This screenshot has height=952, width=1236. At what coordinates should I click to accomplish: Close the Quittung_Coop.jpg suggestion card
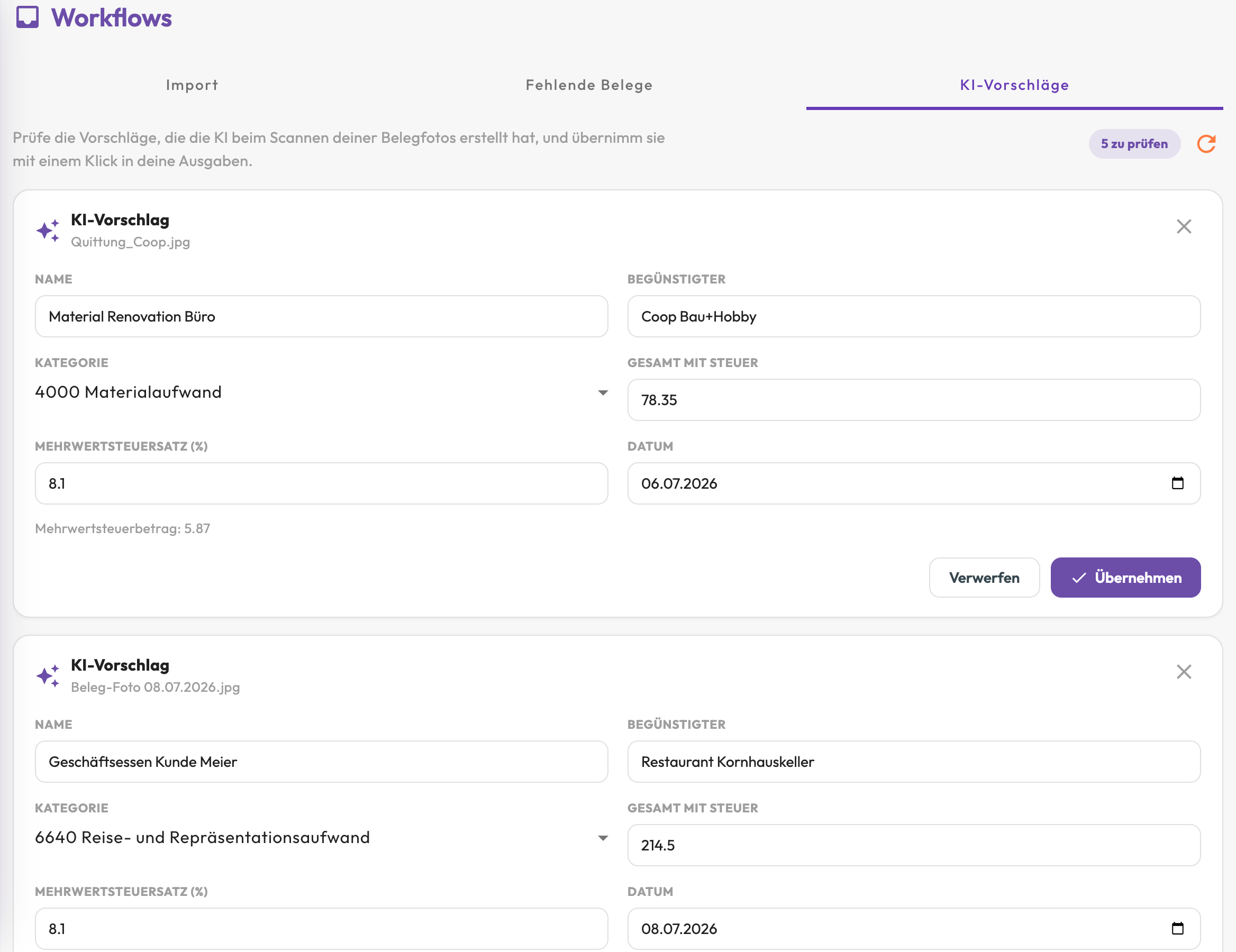1184,226
